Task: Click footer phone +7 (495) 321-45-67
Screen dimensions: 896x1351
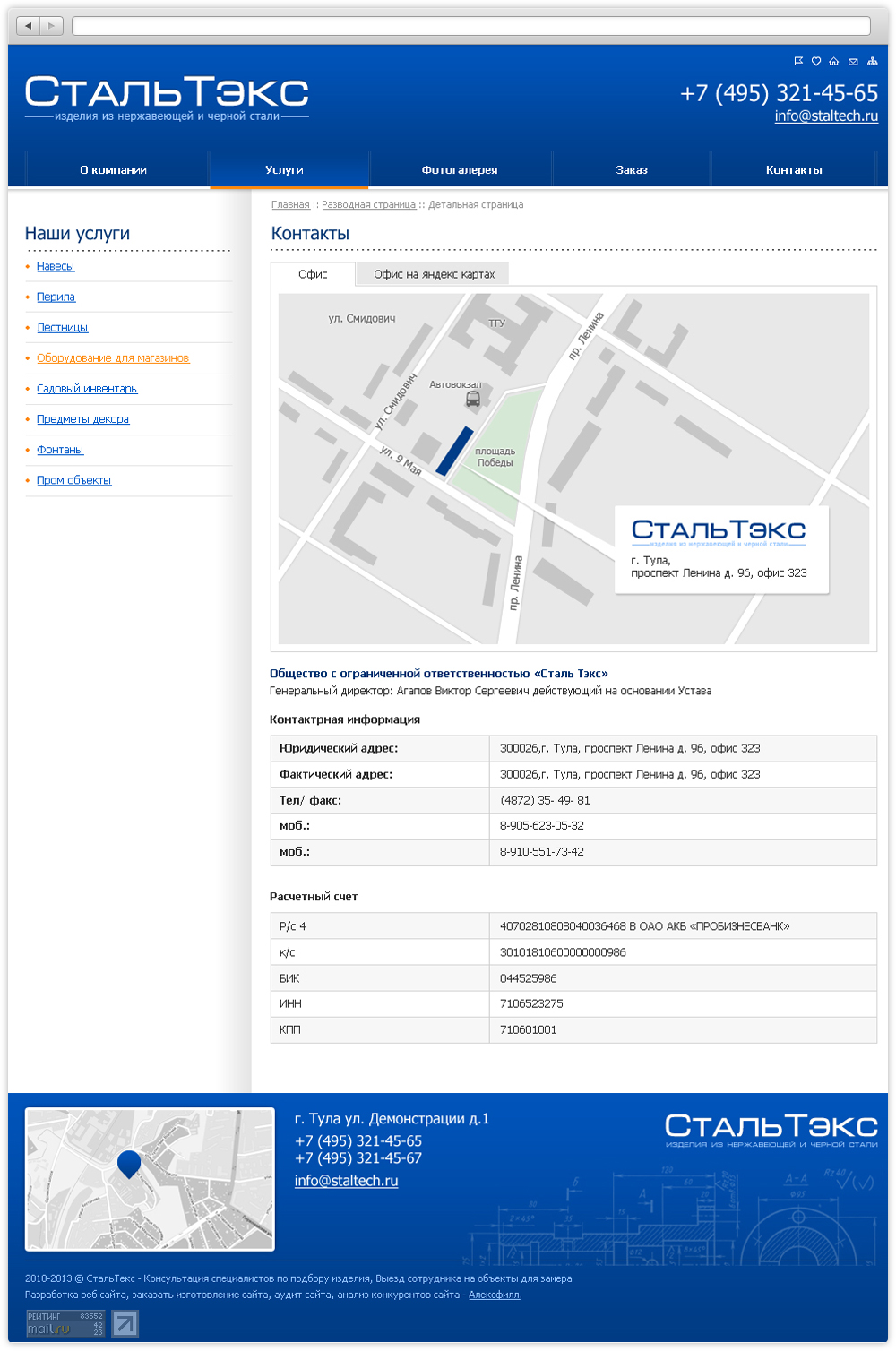Action: coord(358,1158)
